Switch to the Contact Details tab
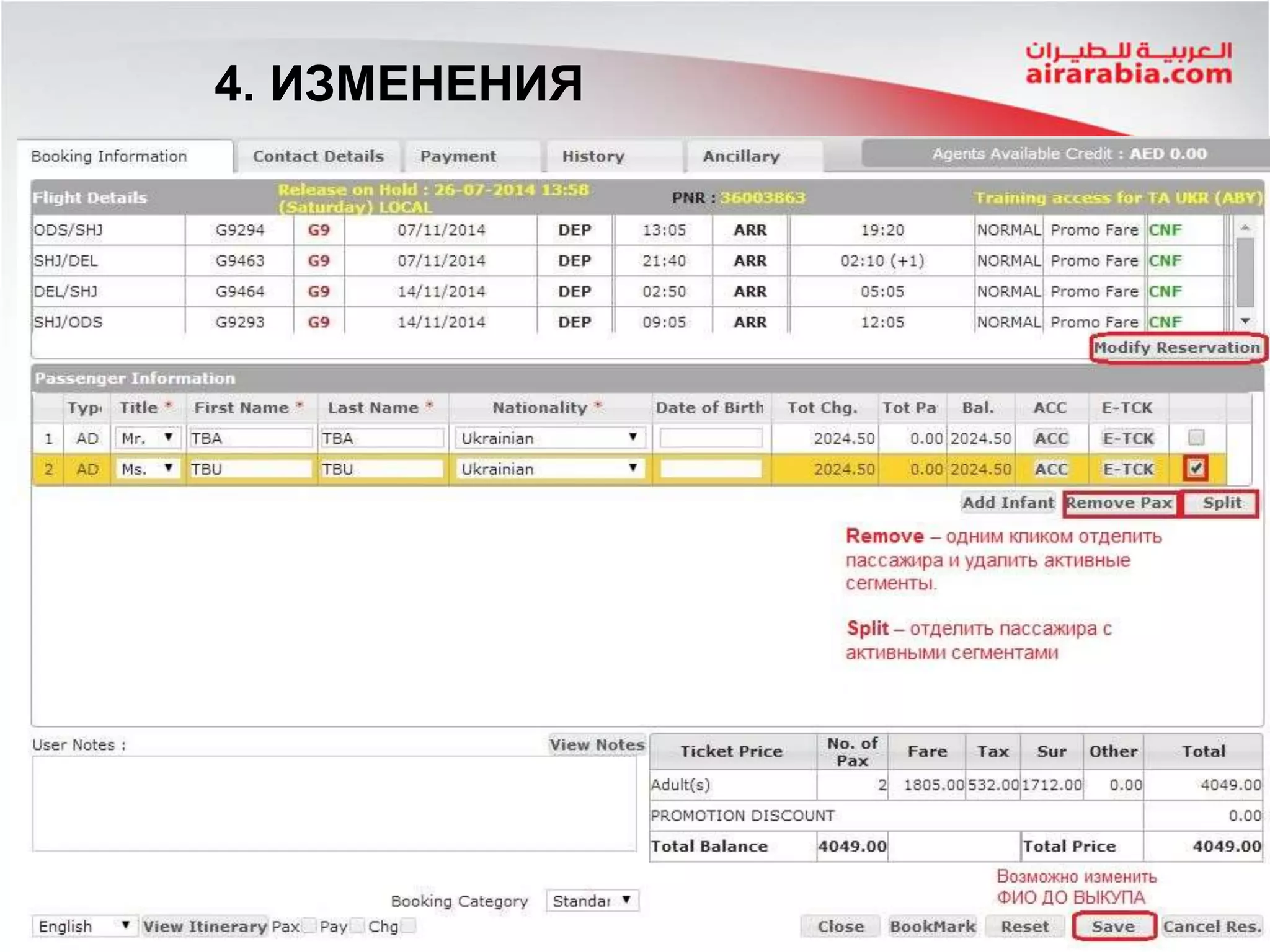 click(319, 156)
